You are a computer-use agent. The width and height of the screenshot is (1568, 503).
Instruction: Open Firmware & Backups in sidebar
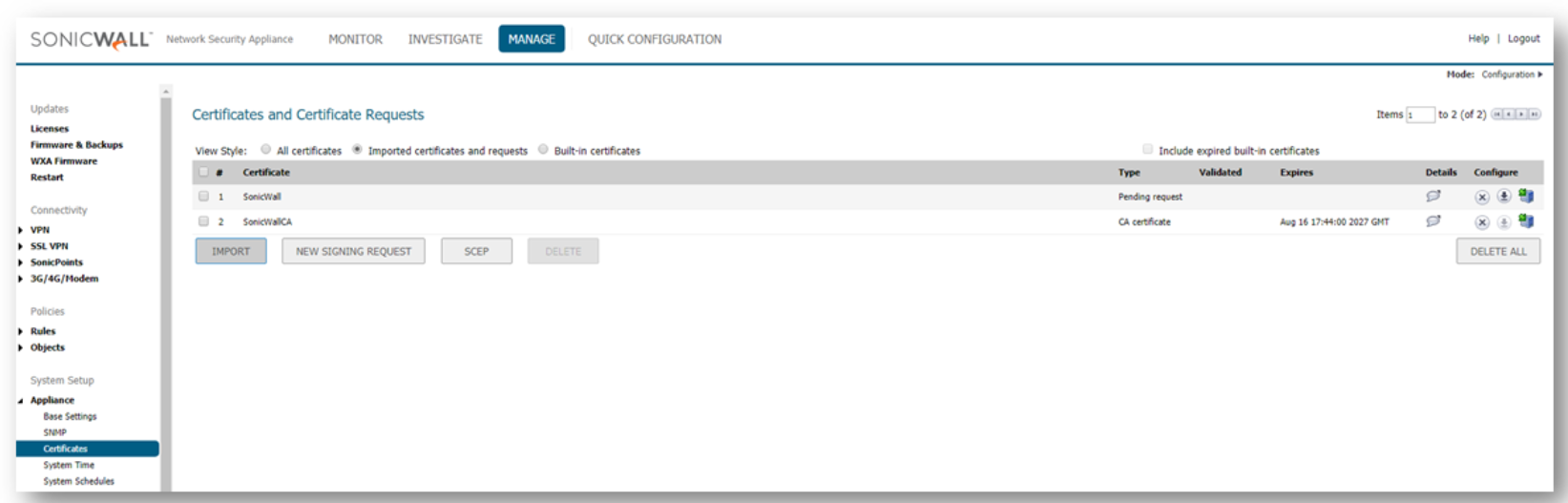click(76, 145)
